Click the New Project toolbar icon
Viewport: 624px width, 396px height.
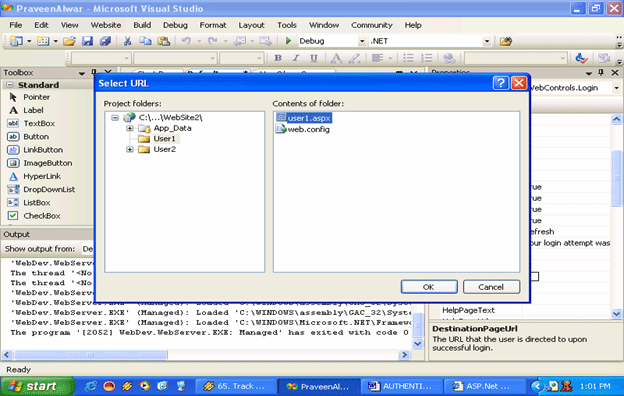pos(16,41)
